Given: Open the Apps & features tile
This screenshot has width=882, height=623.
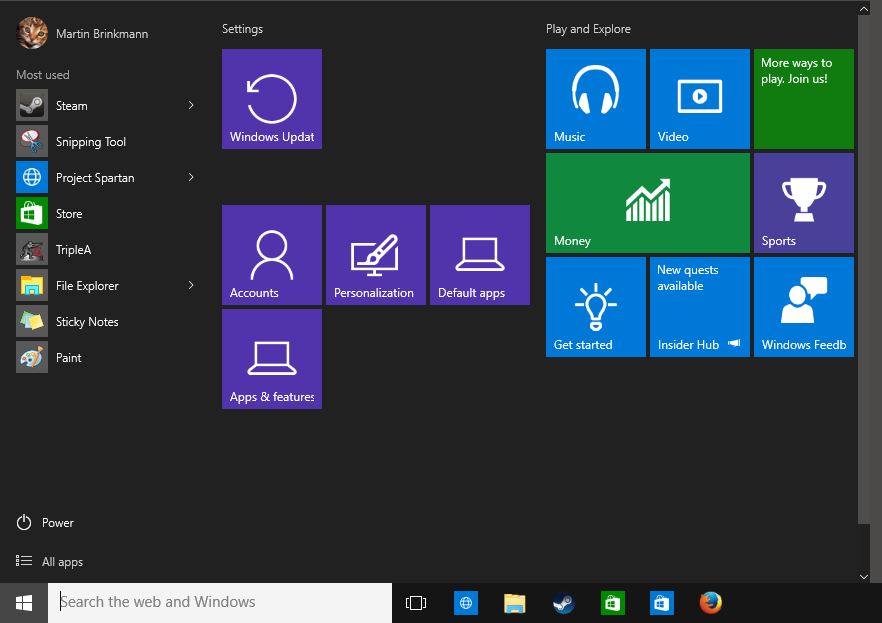Looking at the screenshot, I should (x=272, y=359).
